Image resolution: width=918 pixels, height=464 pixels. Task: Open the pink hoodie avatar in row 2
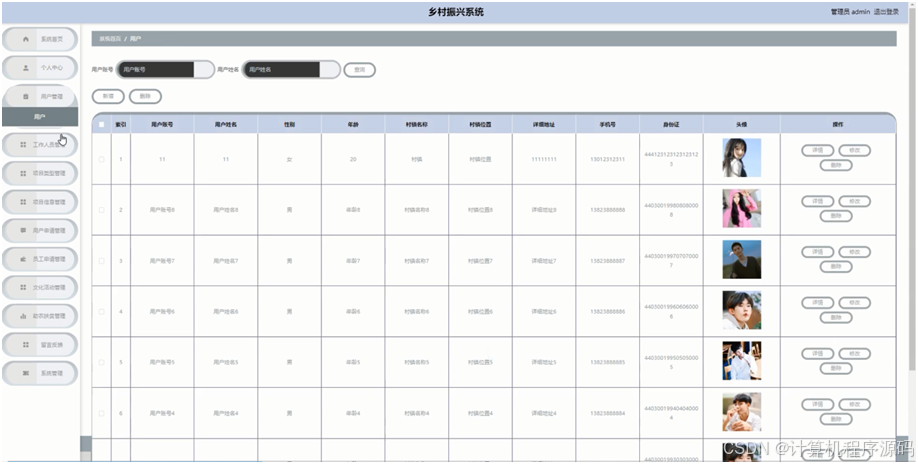pyautogui.click(x=742, y=208)
